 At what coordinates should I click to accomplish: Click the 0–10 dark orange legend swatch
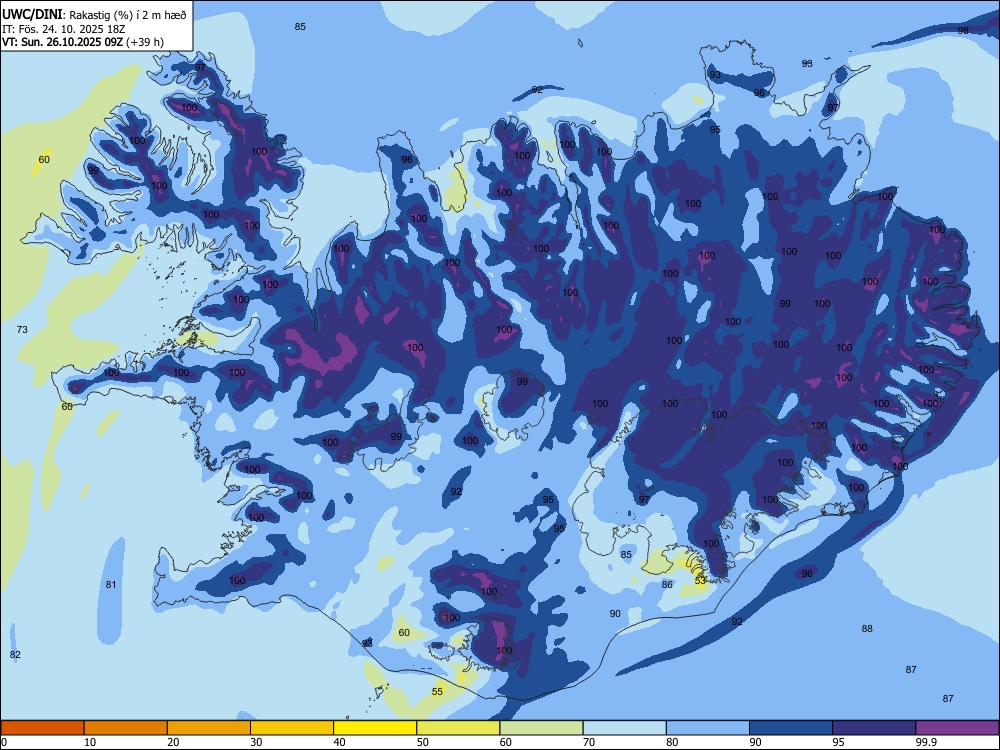pos(42,728)
